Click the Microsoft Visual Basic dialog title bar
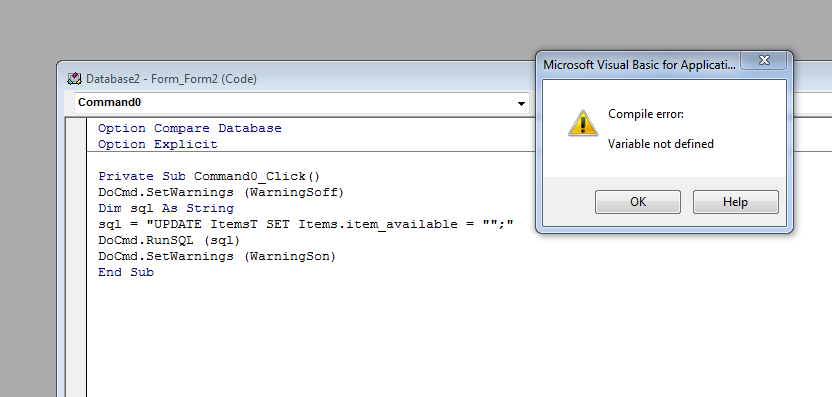Screen dimensions: 832x397 coord(639,65)
